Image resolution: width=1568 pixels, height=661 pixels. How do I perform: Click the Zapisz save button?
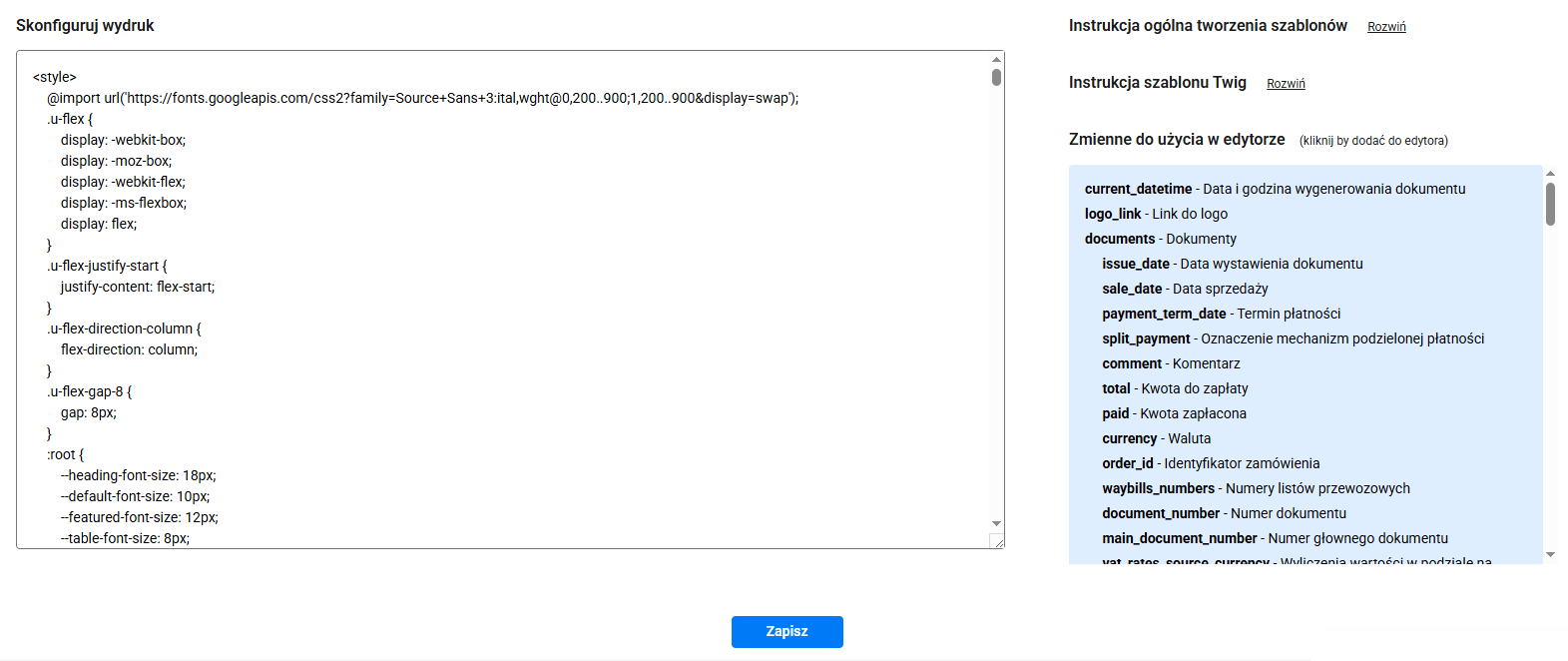786,631
